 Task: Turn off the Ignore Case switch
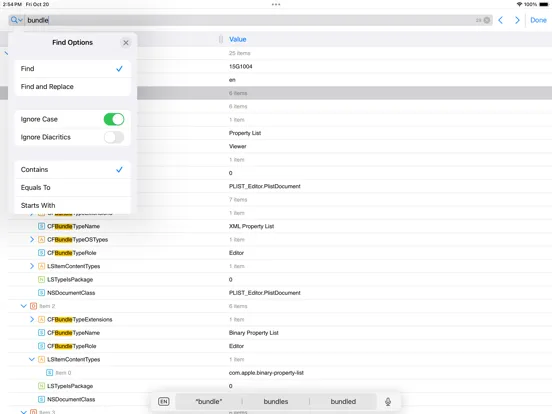pos(114,119)
